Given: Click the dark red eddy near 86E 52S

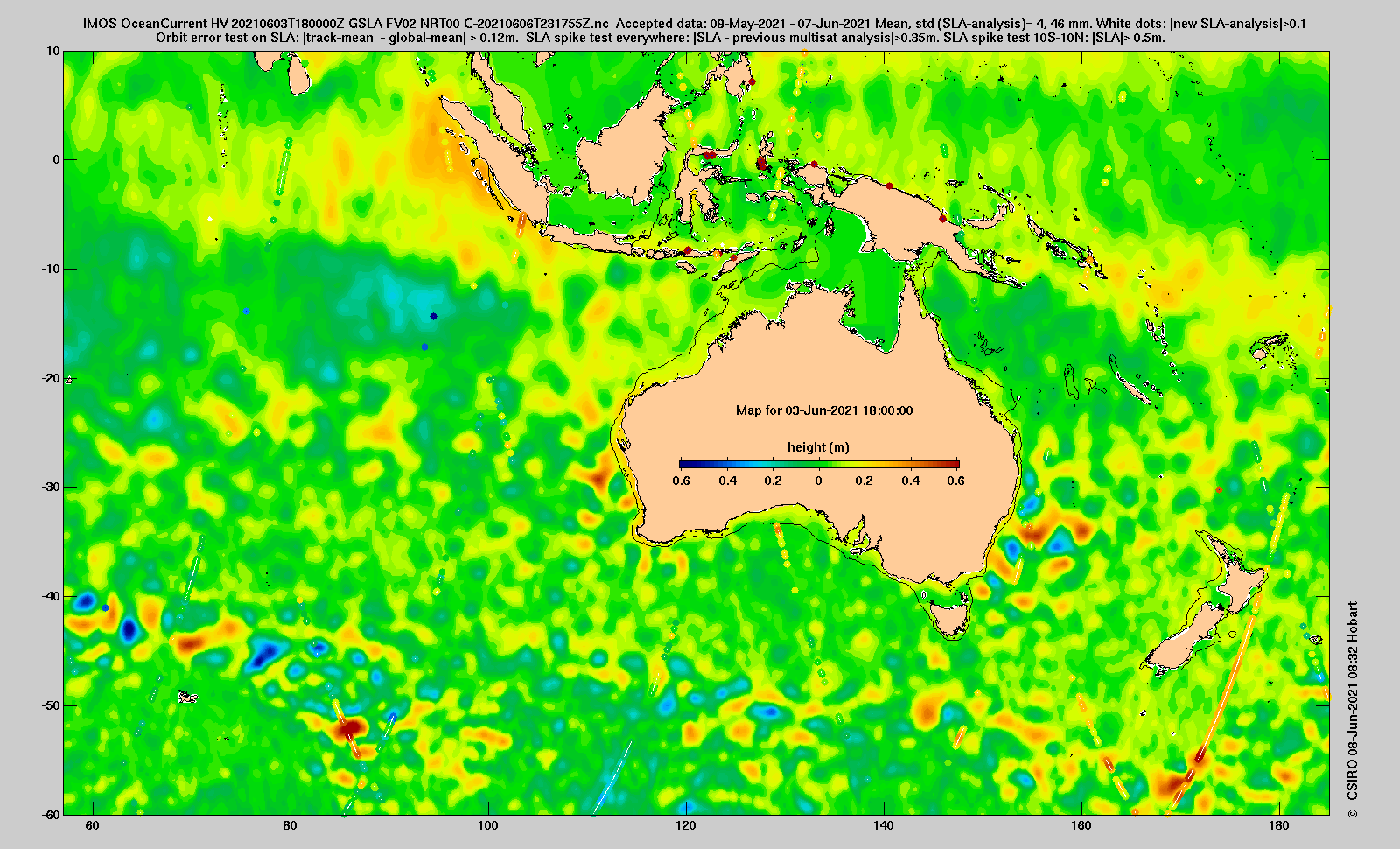Looking at the screenshot, I should pyautogui.click(x=349, y=726).
